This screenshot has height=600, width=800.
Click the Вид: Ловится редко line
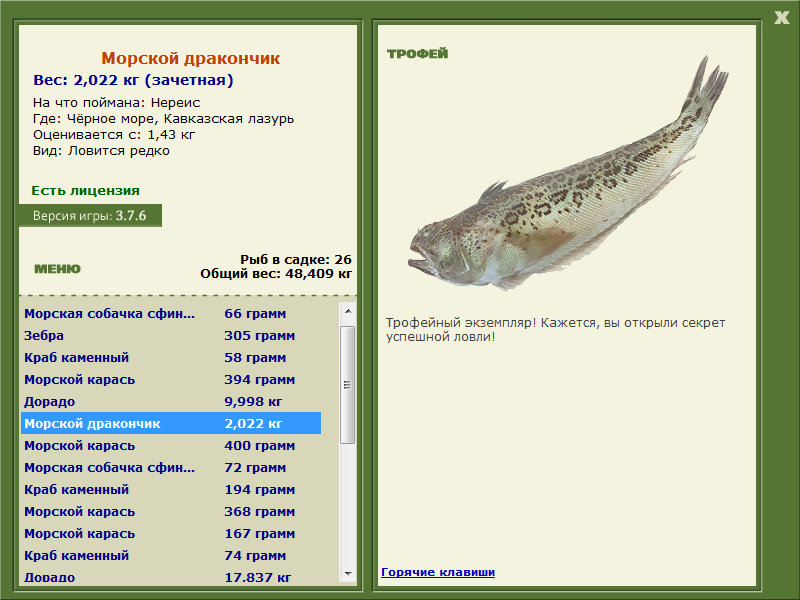pyautogui.click(x=101, y=151)
